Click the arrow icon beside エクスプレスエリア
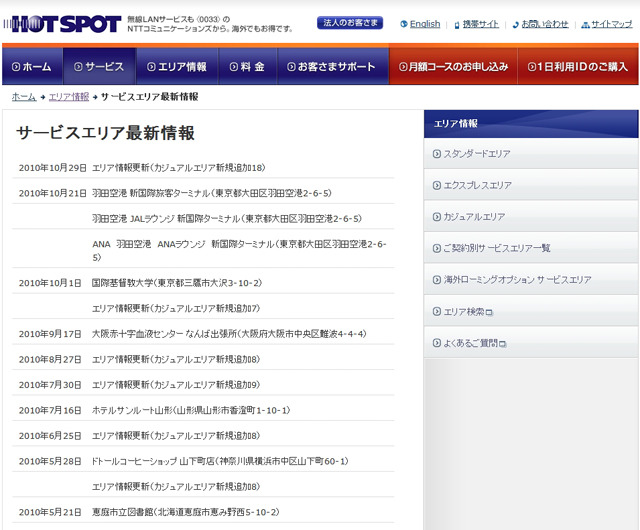Viewport: 640px width, 530px height. 437,185
